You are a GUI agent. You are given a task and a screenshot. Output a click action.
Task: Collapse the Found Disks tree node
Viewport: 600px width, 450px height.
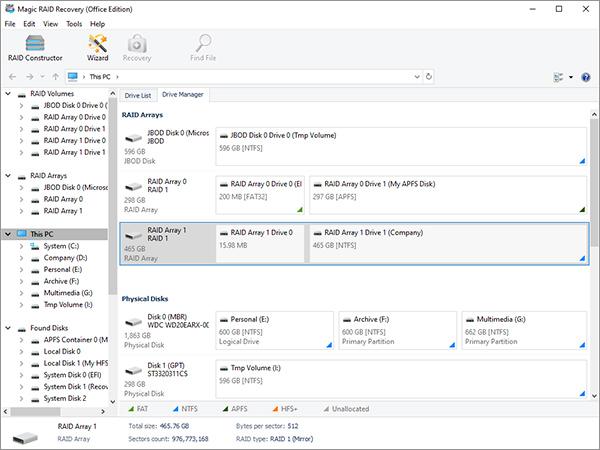8,328
